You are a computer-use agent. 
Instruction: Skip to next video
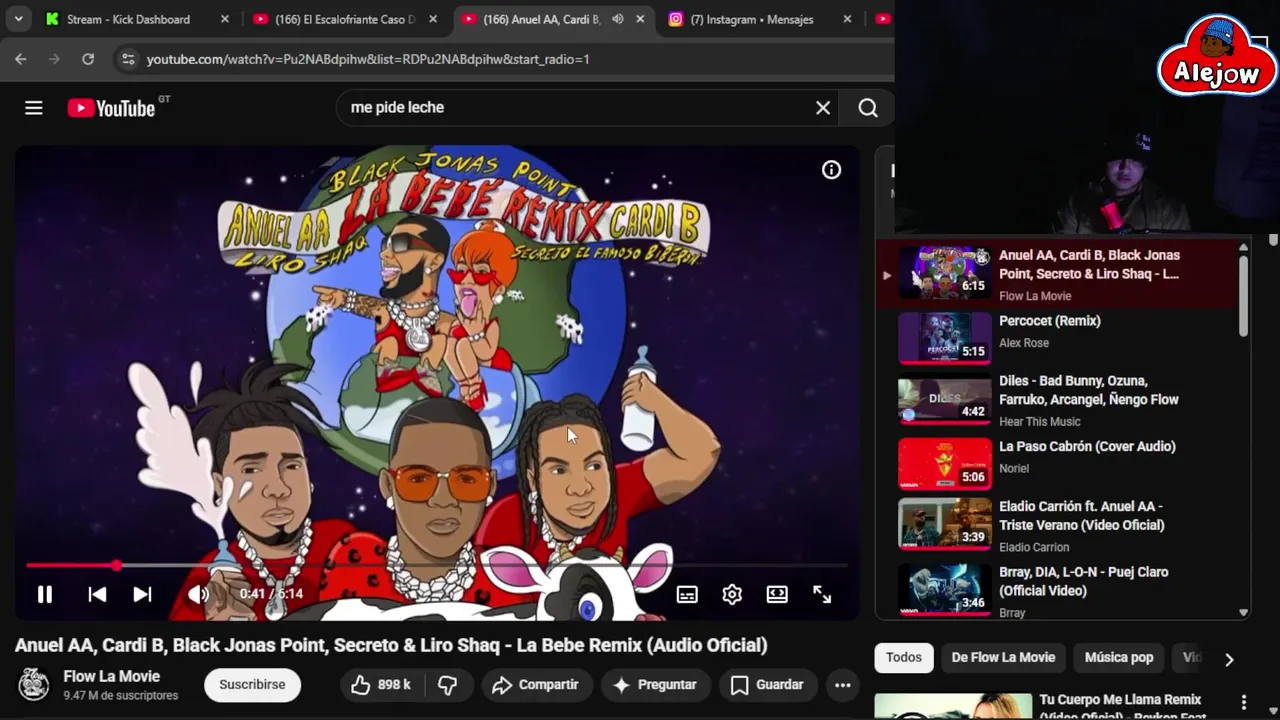pos(143,594)
